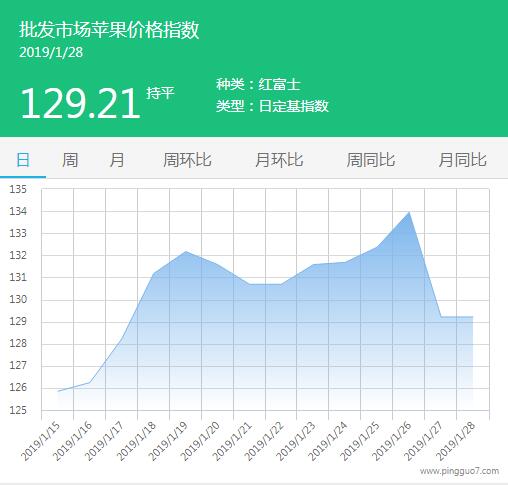Click the 种类：红富士 label
508x485 pixels.
pos(258,84)
